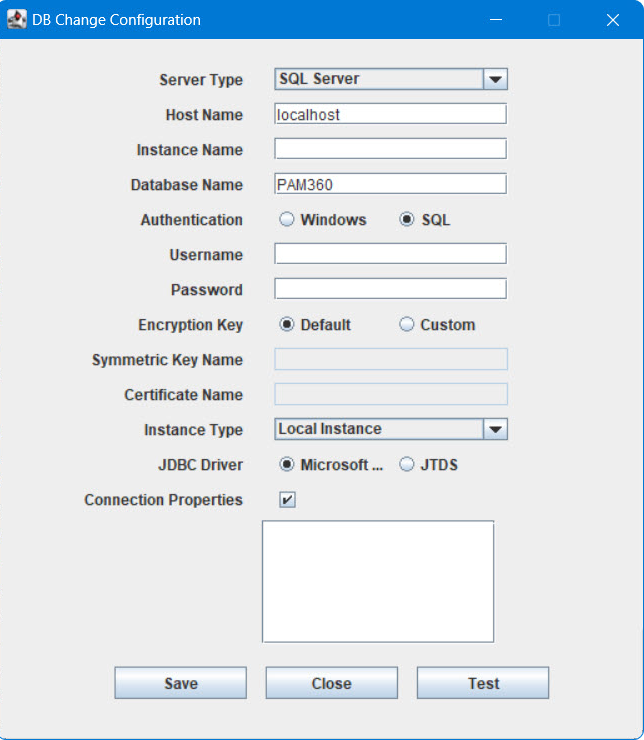Image resolution: width=644 pixels, height=740 pixels.
Task: Choose Custom encryption key option
Action: [x=407, y=324]
